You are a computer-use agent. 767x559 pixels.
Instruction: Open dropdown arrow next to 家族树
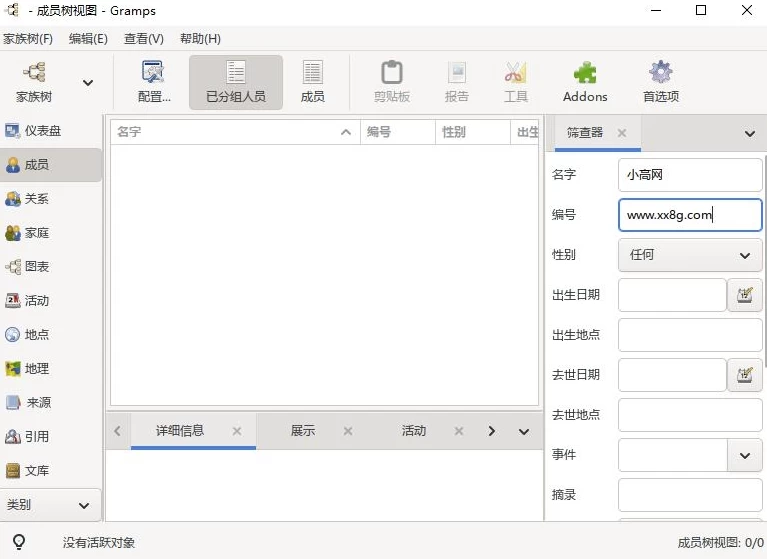pos(88,83)
